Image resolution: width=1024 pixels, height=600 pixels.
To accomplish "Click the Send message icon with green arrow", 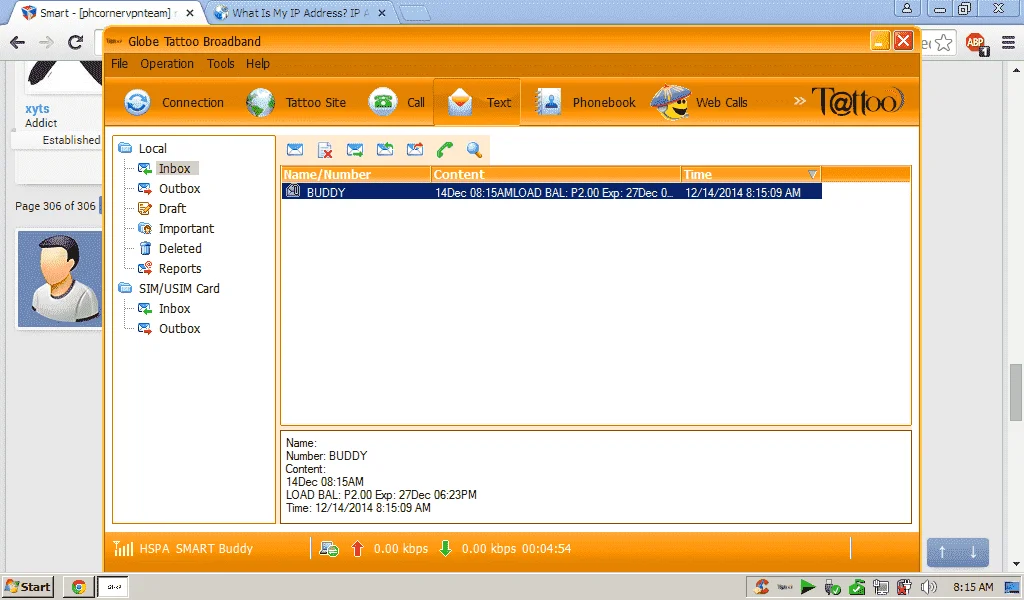I will tap(355, 150).
